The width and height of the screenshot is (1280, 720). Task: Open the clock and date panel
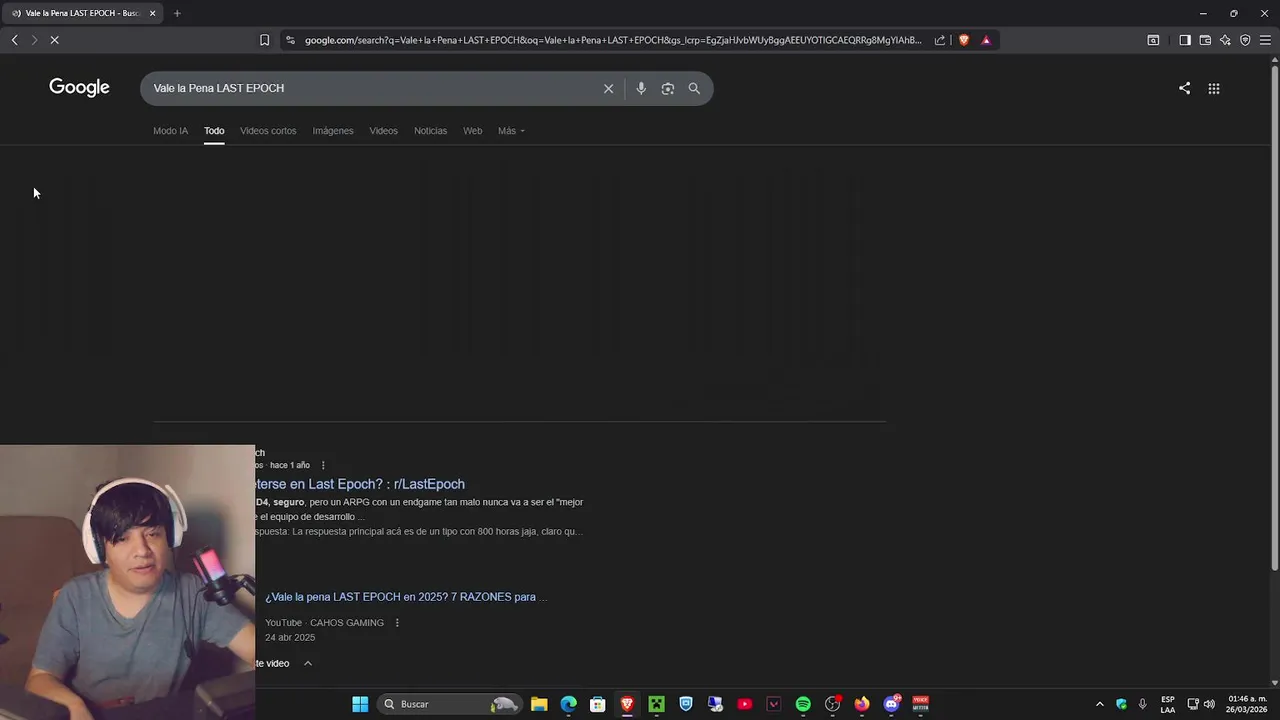(1247, 704)
